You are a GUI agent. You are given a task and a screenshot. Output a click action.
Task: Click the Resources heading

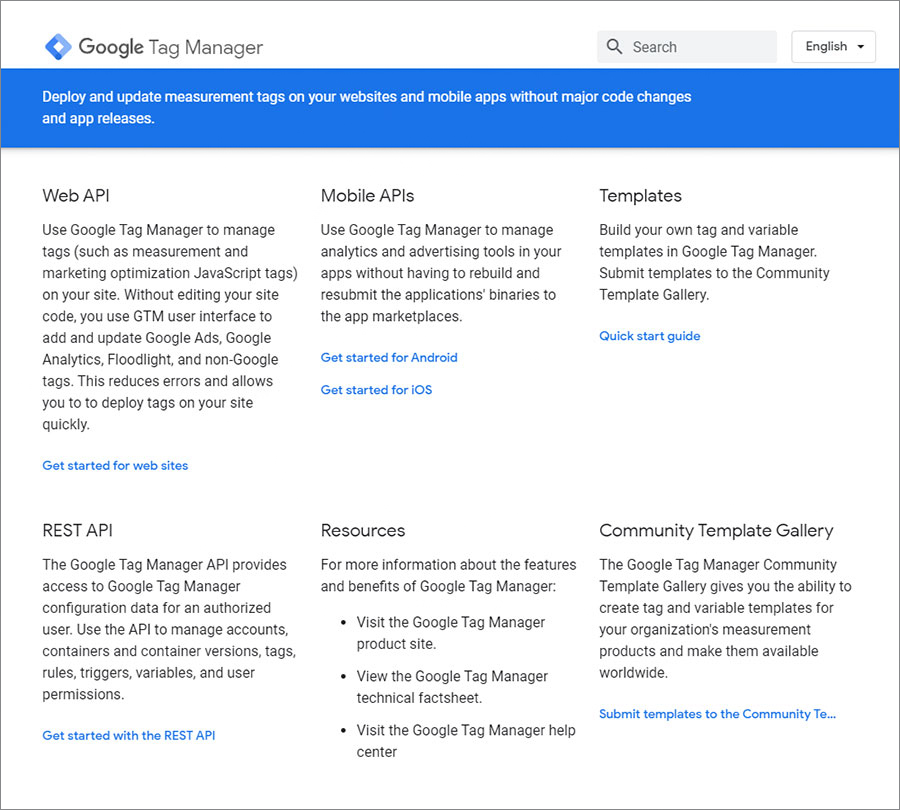pyautogui.click(x=363, y=530)
